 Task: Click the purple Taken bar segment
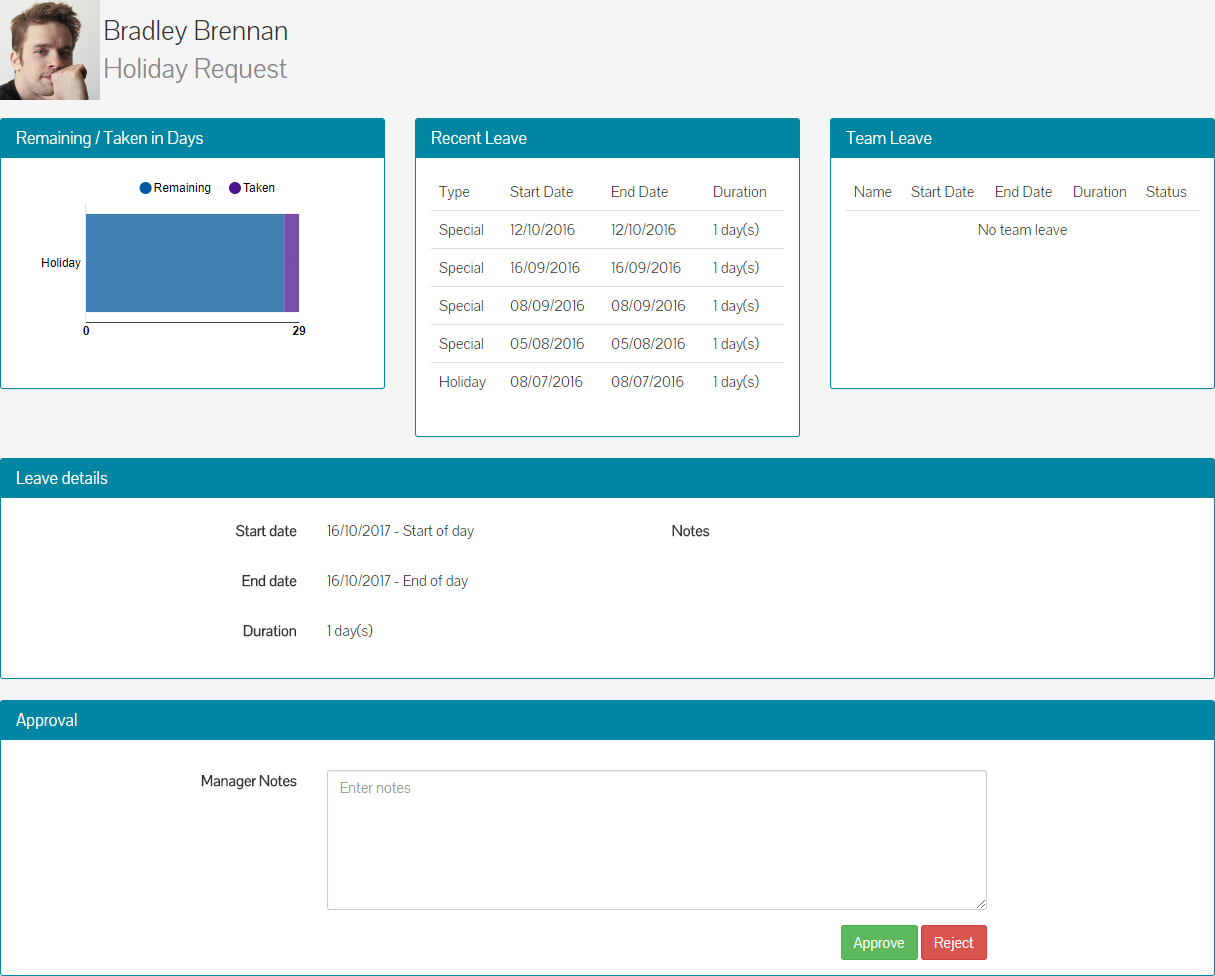pyautogui.click(x=292, y=263)
